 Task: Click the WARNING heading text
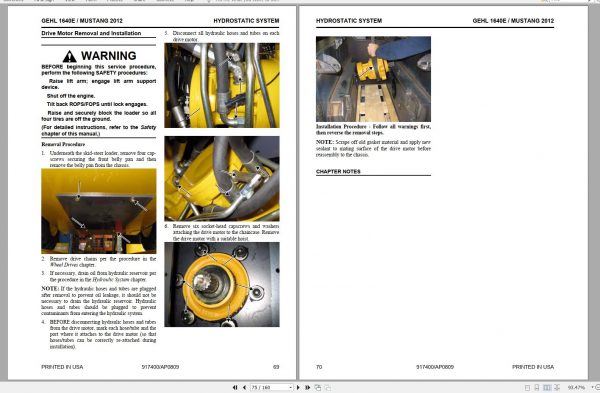pyautogui.click(x=109, y=56)
